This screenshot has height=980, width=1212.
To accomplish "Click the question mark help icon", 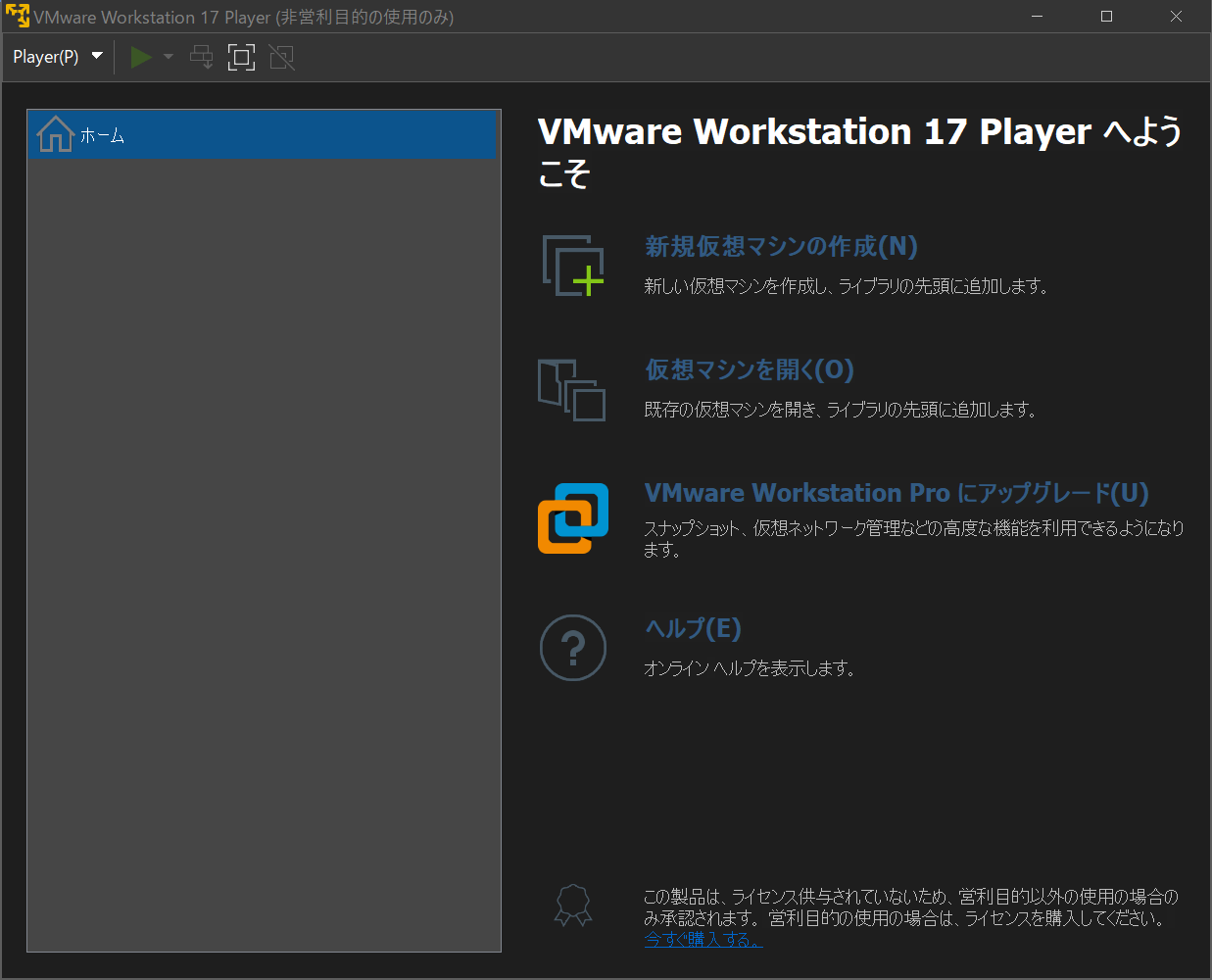I will 572,647.
